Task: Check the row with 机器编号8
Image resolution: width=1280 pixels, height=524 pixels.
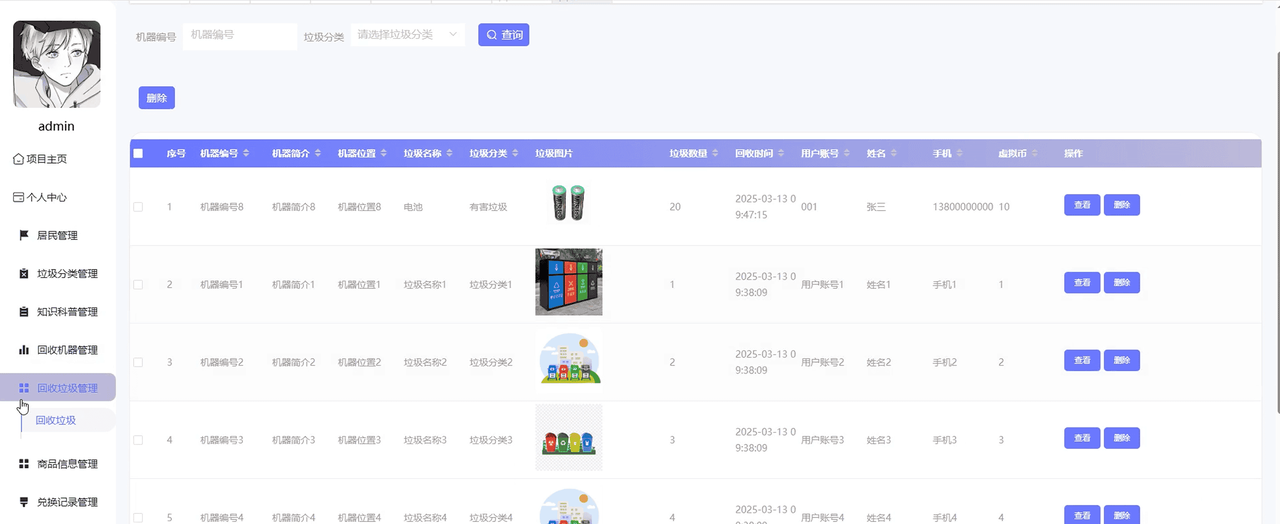Action: [138, 207]
